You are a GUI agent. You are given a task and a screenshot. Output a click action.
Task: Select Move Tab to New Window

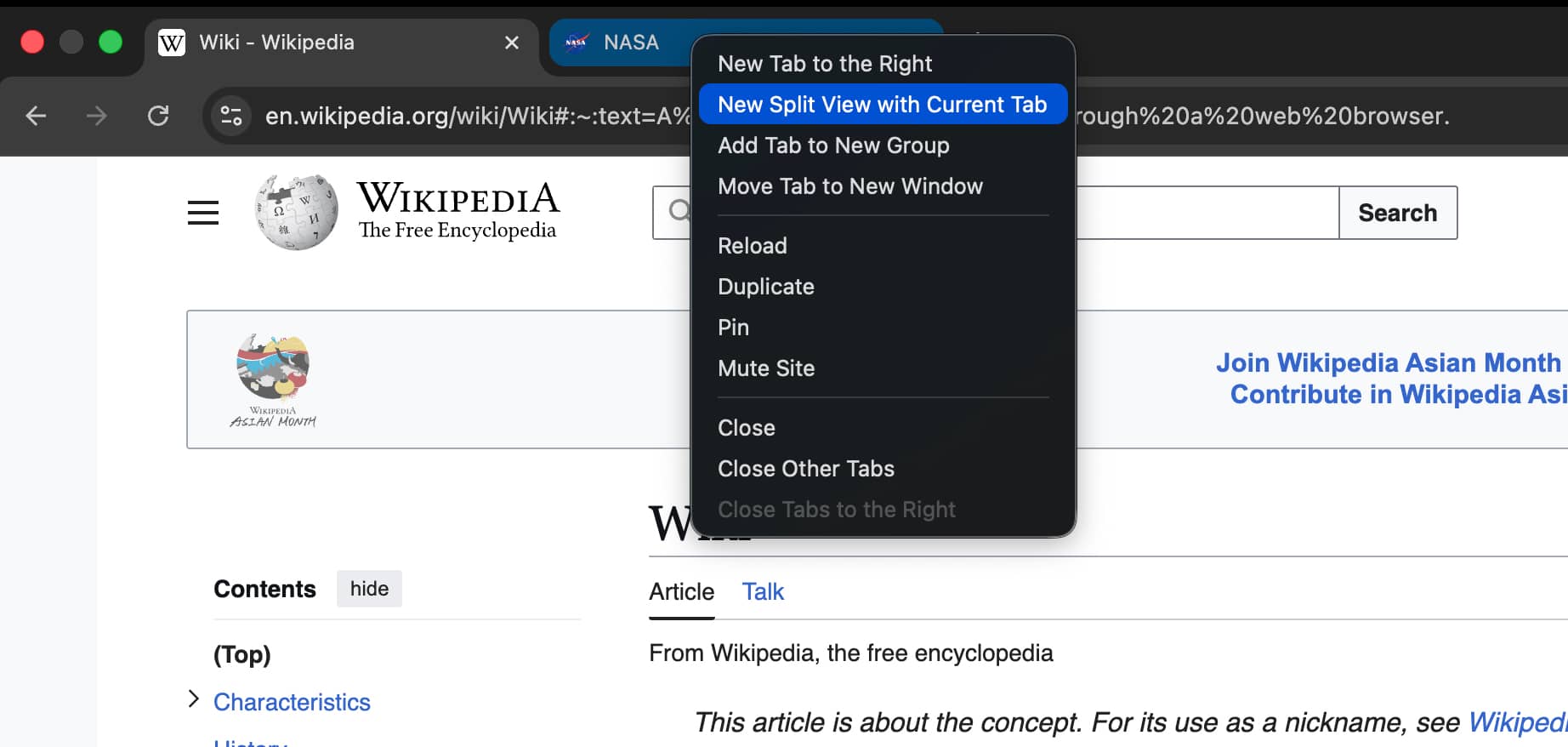pos(849,186)
